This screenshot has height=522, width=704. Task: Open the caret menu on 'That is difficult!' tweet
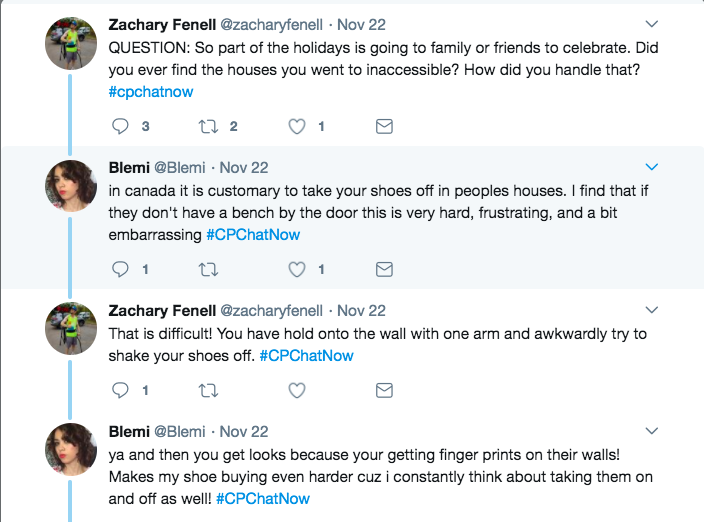652,310
